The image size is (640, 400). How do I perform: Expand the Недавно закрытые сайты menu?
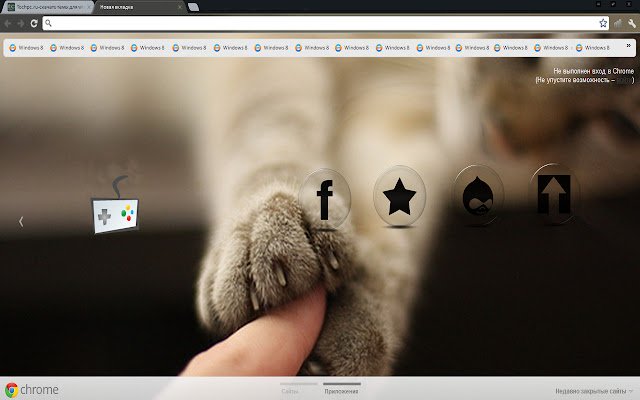tap(594, 391)
